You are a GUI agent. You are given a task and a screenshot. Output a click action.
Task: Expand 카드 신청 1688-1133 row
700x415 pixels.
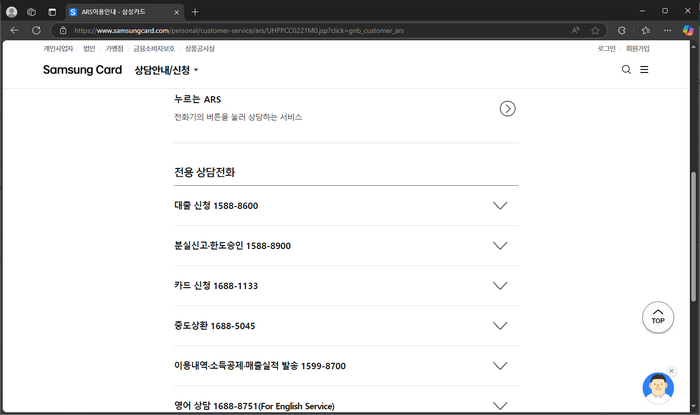[346, 286]
